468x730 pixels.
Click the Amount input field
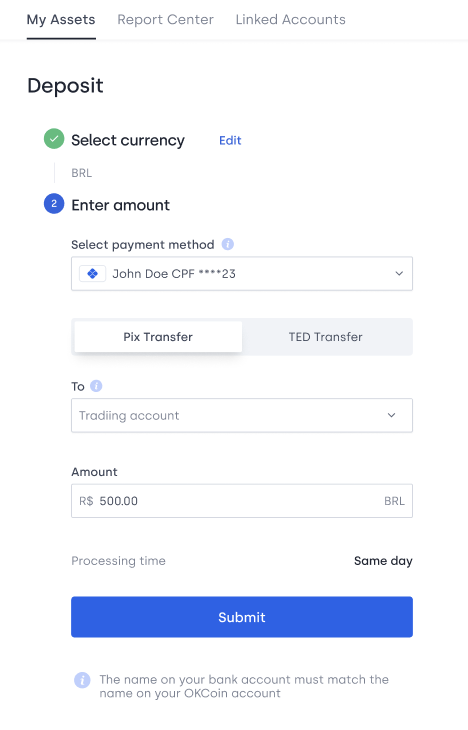242,501
